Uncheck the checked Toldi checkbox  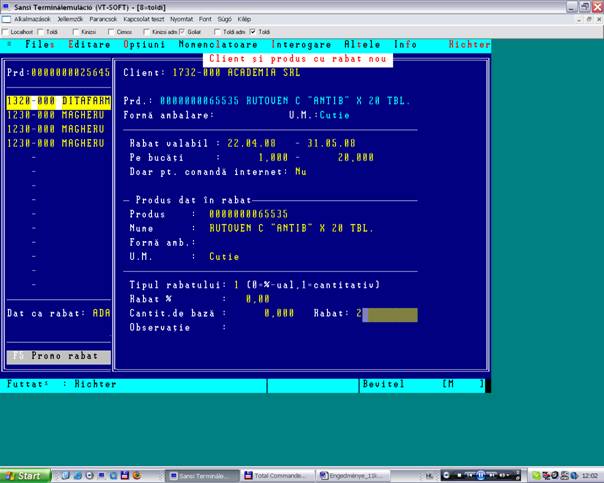click(x=253, y=32)
